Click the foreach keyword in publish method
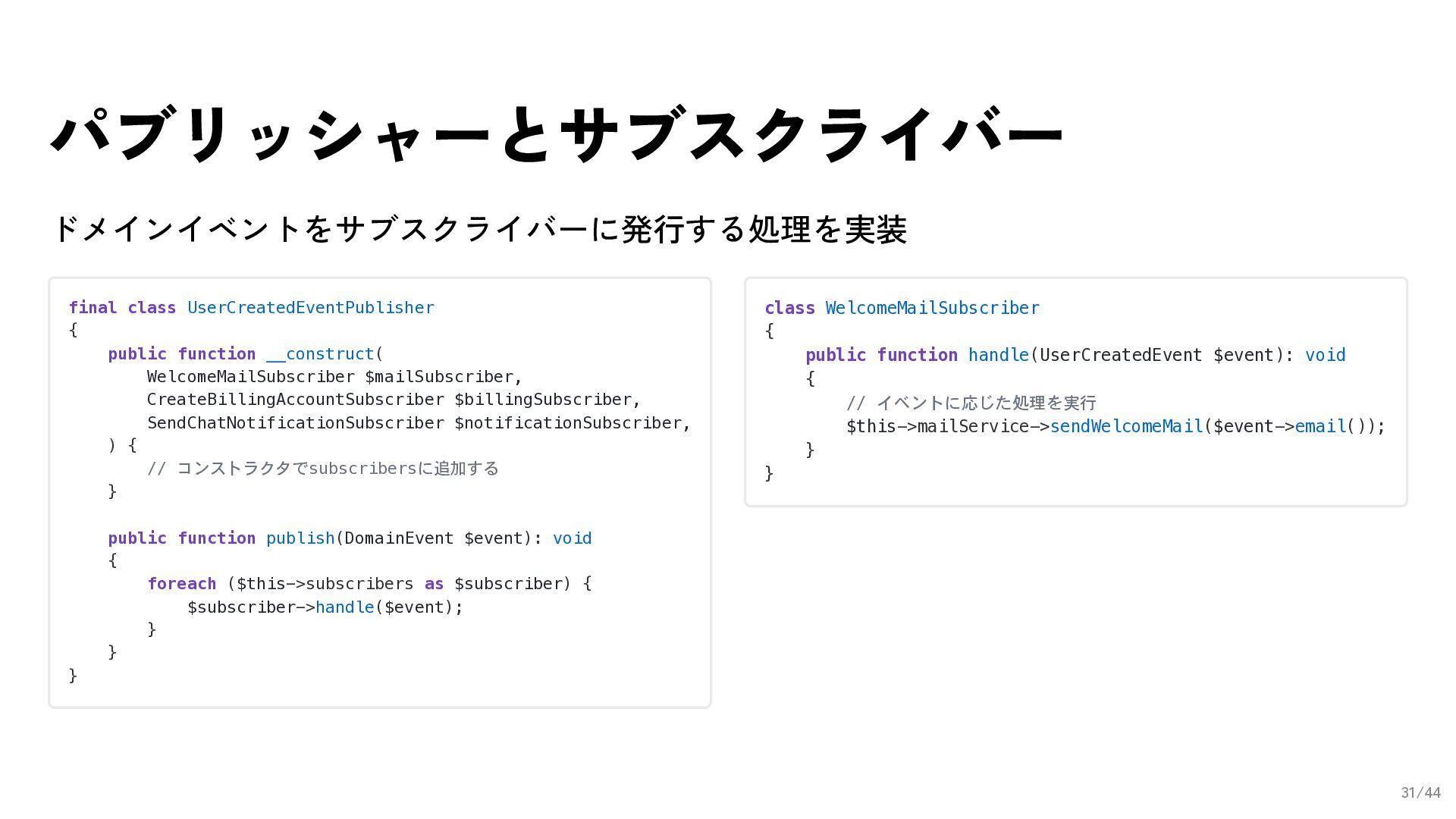The width and height of the screenshot is (1456, 819). tap(182, 584)
